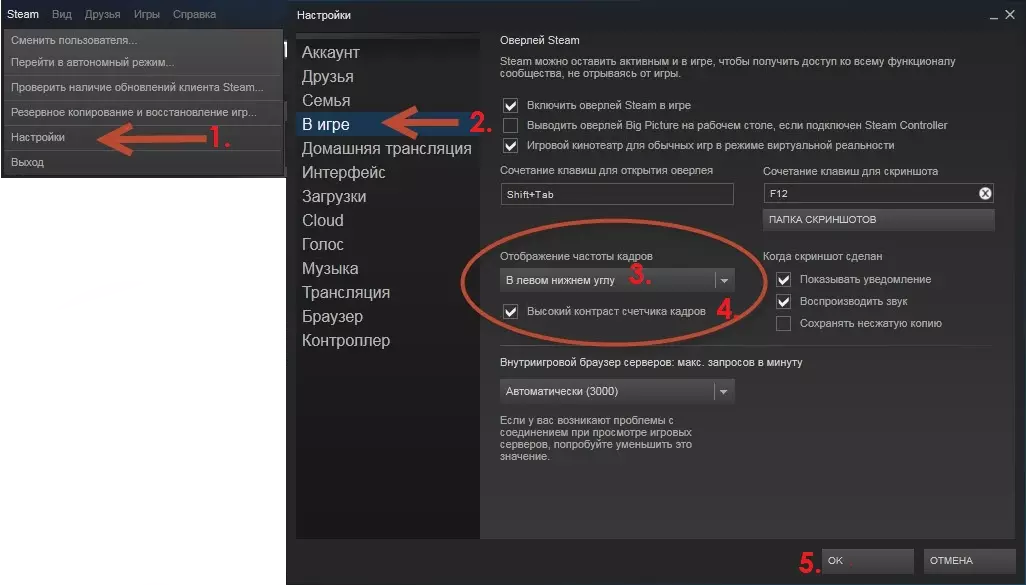
Task: Open Браузер settings section
Action: tap(387, 317)
